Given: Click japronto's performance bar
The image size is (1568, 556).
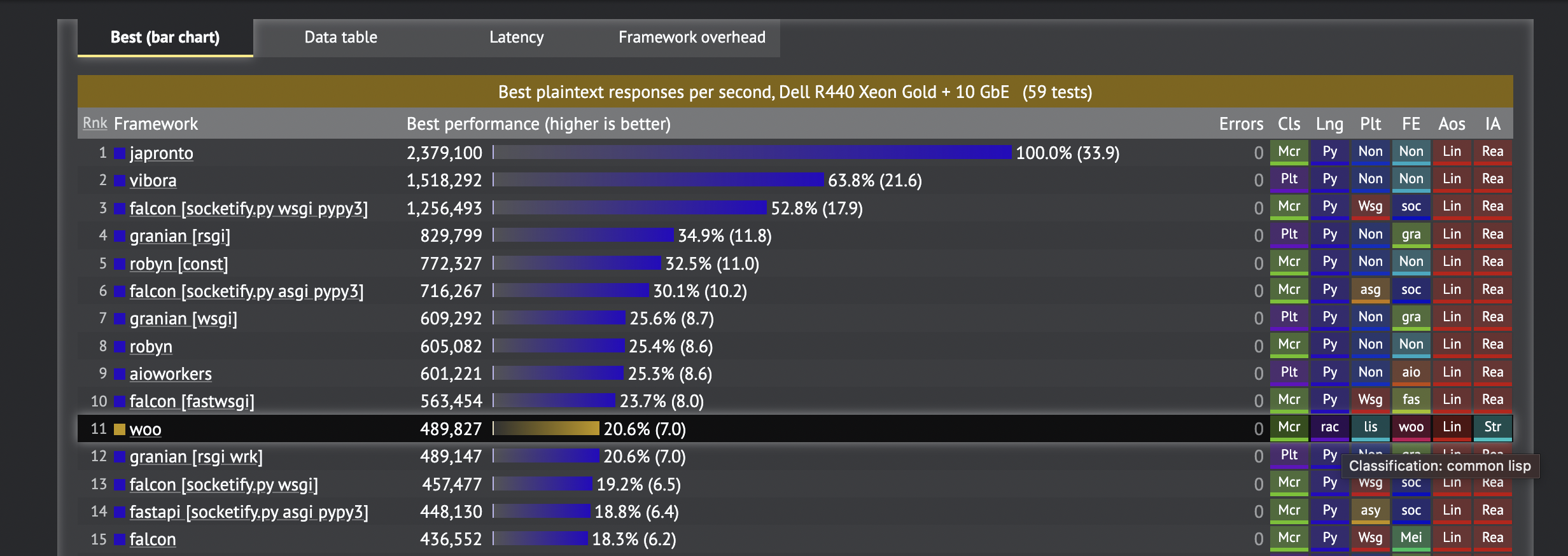Looking at the screenshot, I should pyautogui.click(x=751, y=153).
